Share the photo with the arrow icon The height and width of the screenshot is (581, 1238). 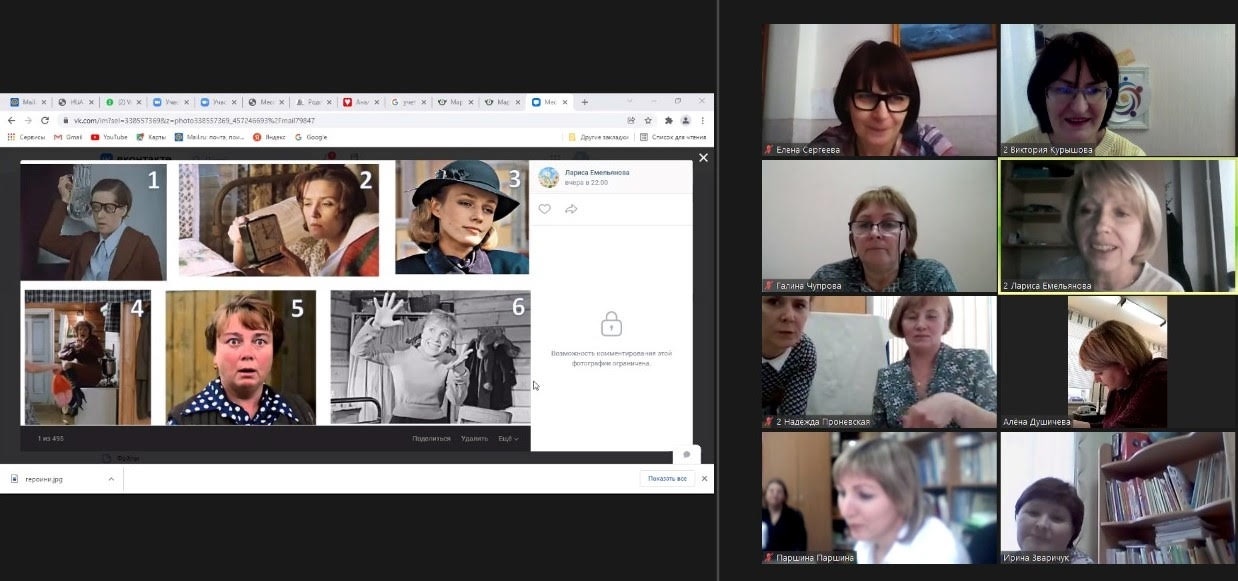[571, 209]
